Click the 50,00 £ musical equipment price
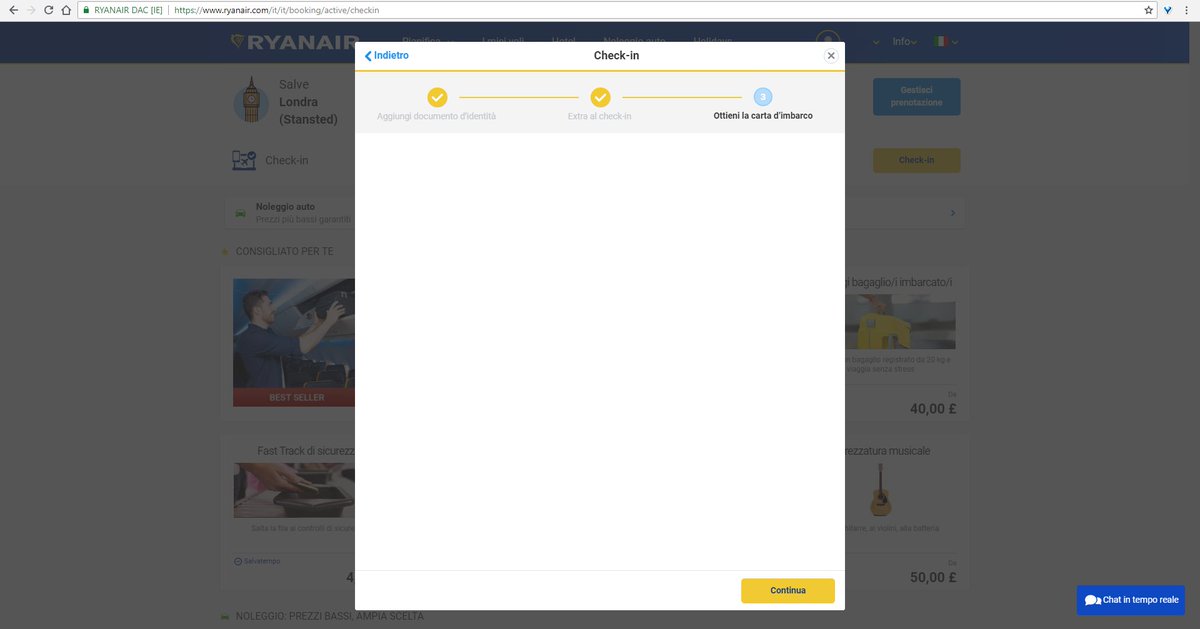Screen dimensions: 1200x629 coord(933,577)
